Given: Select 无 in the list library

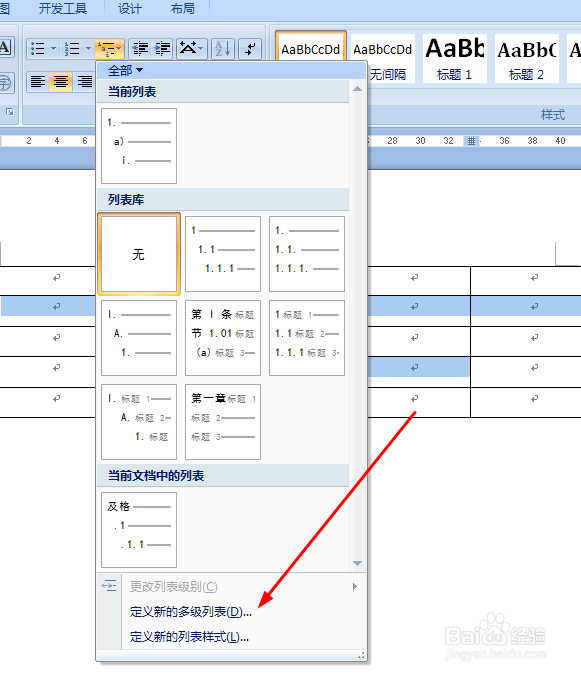Looking at the screenshot, I should click(139, 254).
